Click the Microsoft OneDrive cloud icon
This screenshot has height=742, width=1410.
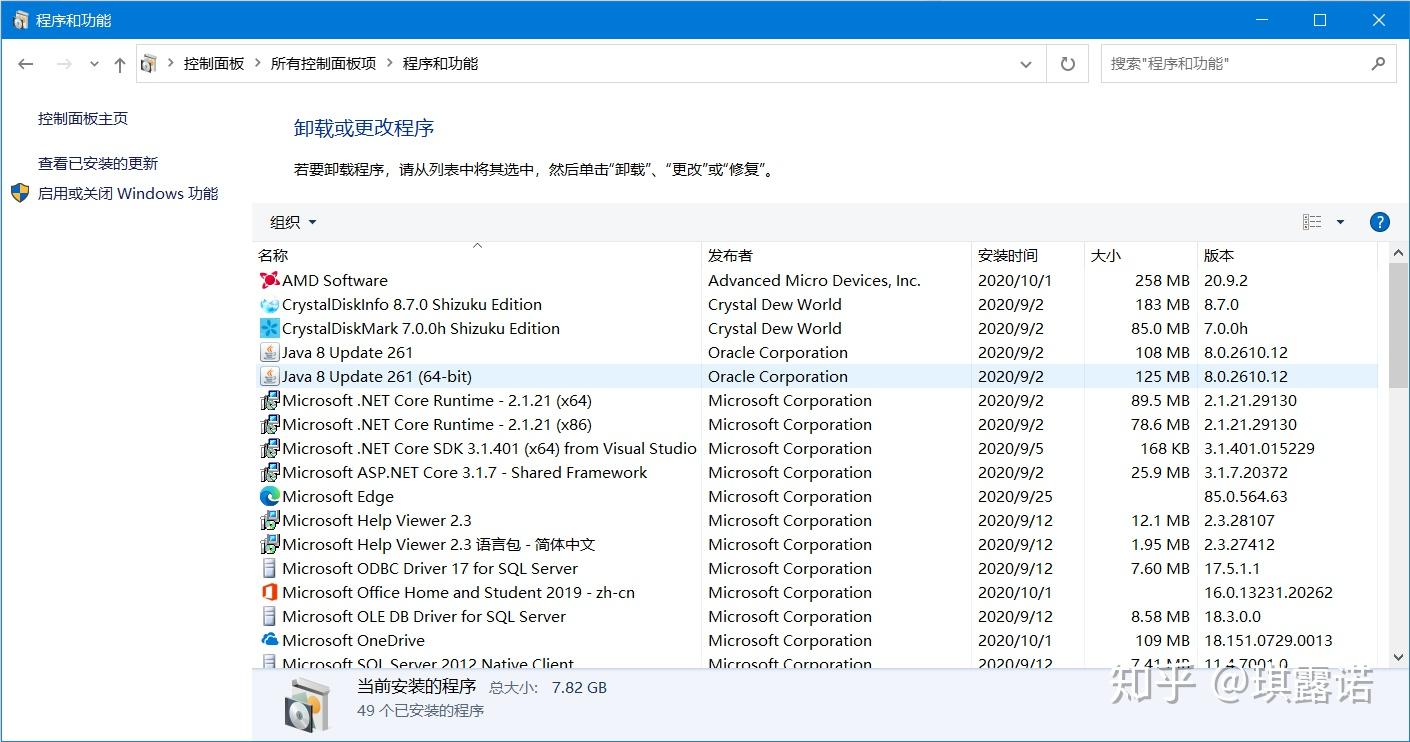tap(269, 641)
